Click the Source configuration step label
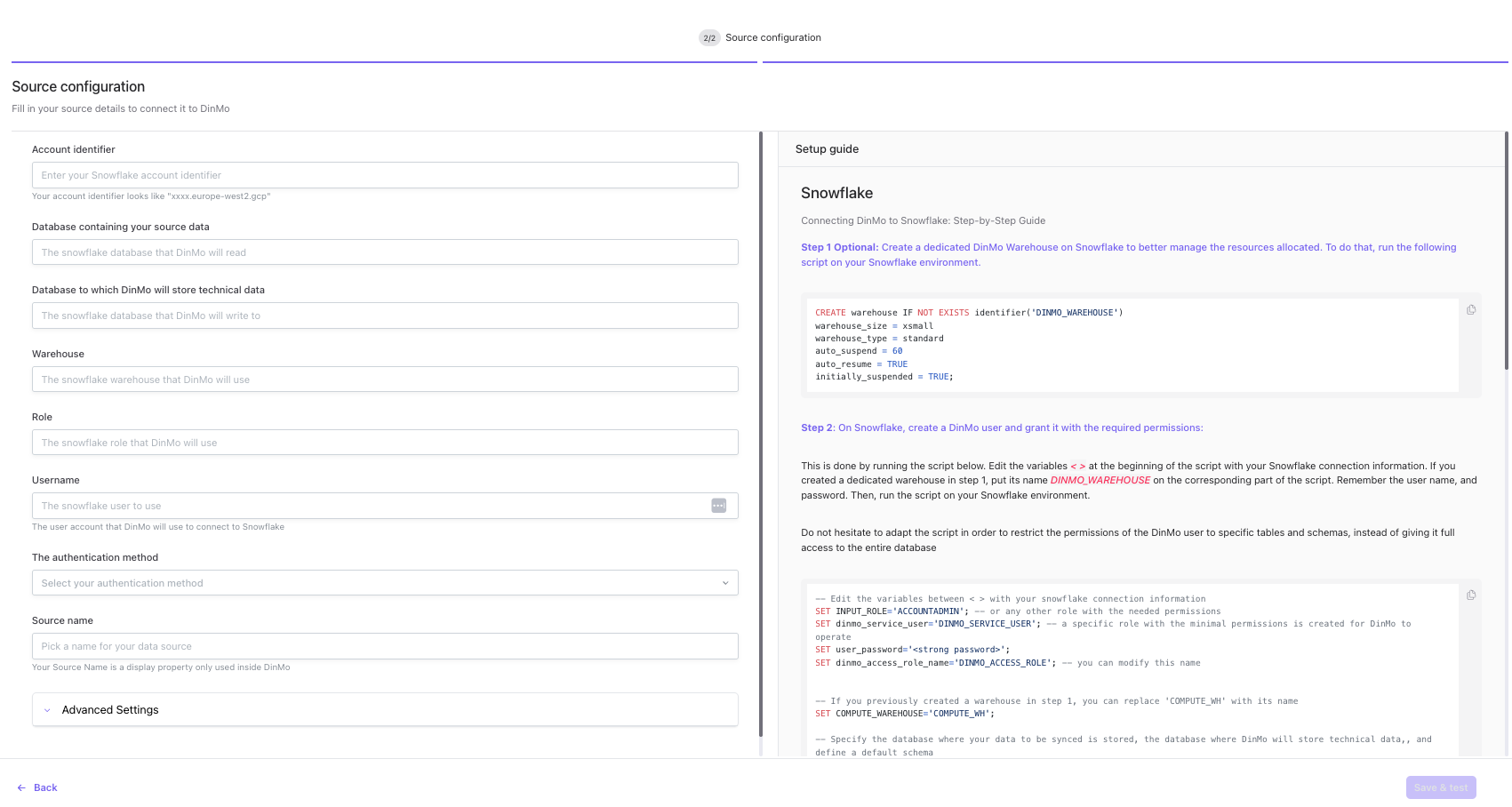1512x807 pixels. coord(773,37)
